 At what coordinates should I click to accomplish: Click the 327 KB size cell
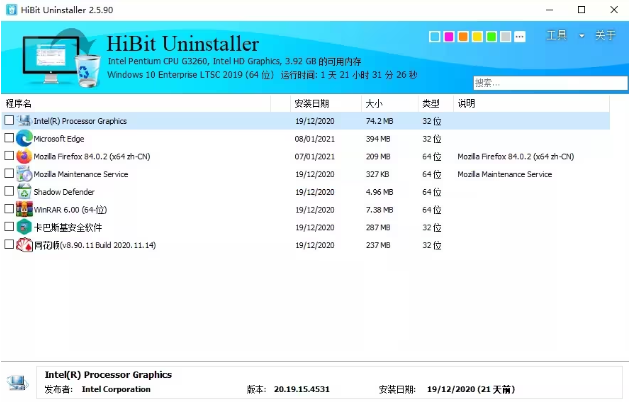pos(377,175)
